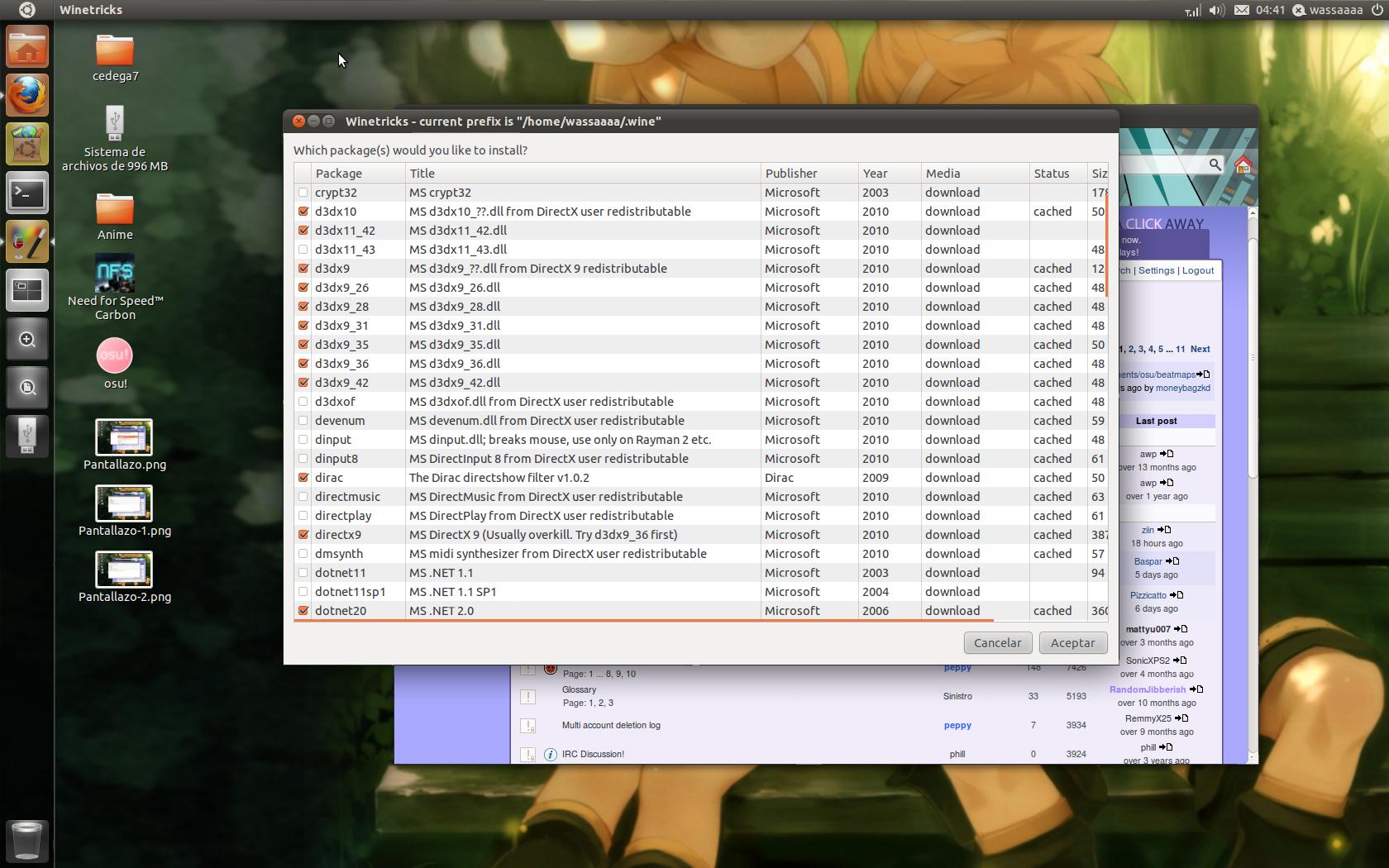Open the Applications lens magnifier icon
1389x868 pixels.
click(27, 339)
